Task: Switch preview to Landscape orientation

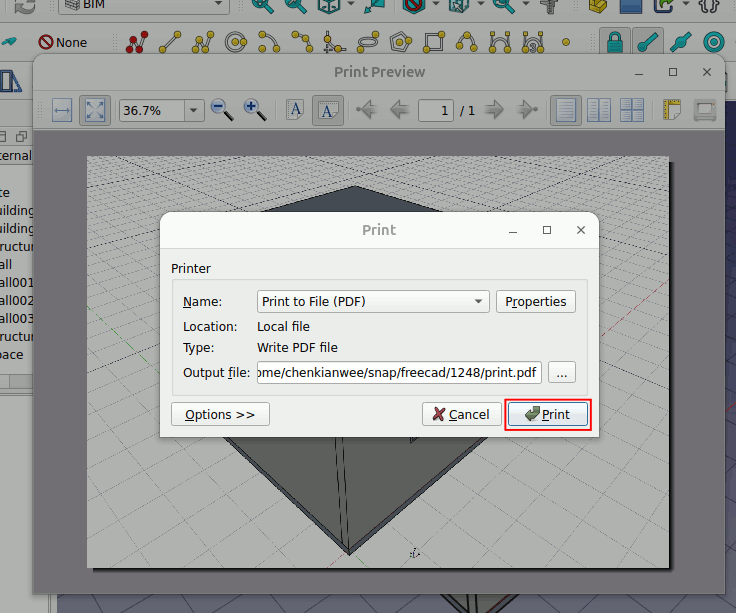Action: 327,110
